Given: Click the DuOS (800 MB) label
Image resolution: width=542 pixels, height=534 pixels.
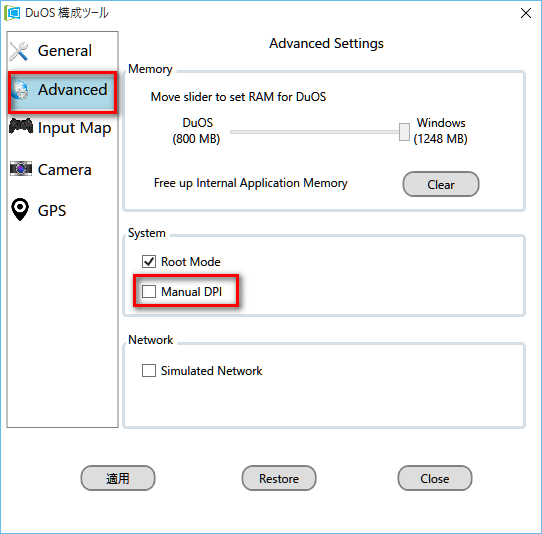Looking at the screenshot, I should click(x=197, y=131).
